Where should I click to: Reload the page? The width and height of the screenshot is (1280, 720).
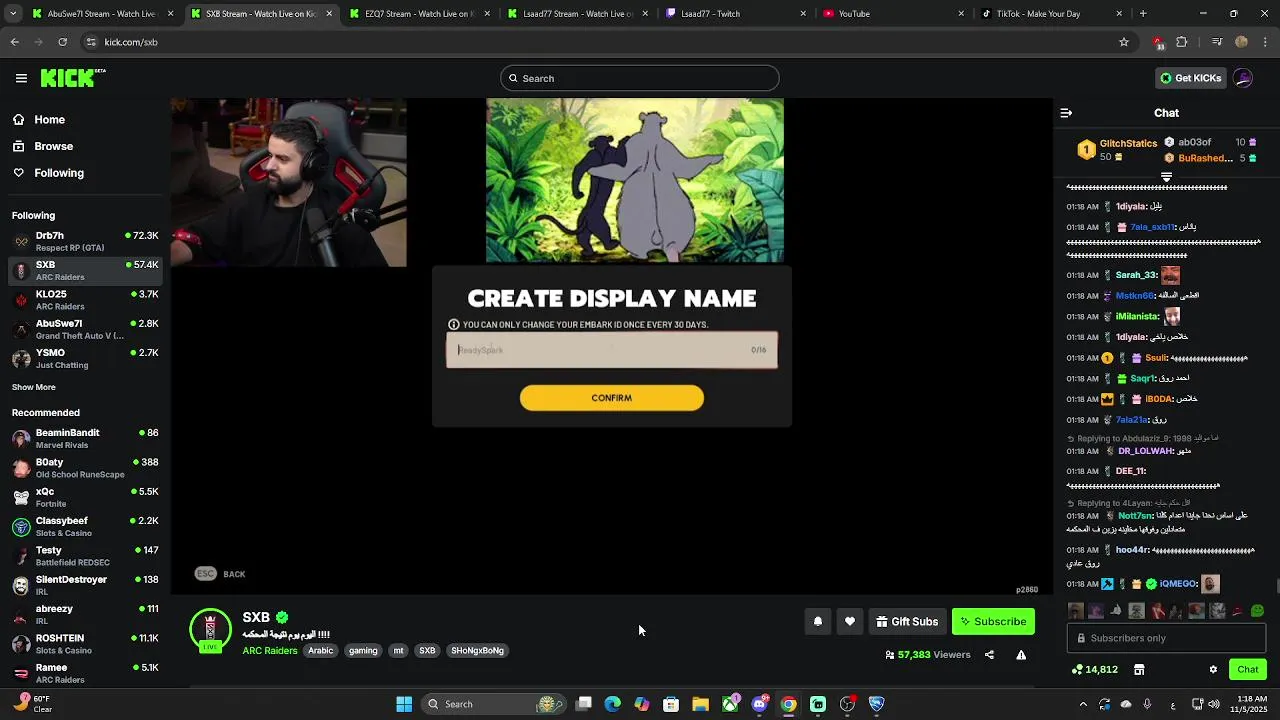62,42
